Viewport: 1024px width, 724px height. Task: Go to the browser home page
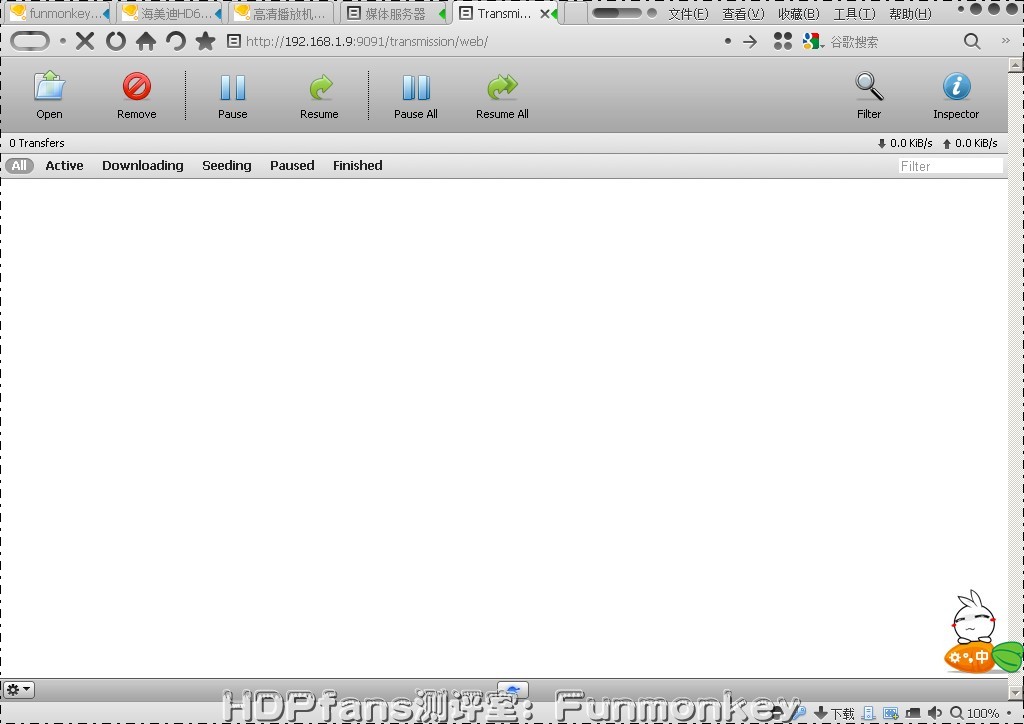point(146,41)
